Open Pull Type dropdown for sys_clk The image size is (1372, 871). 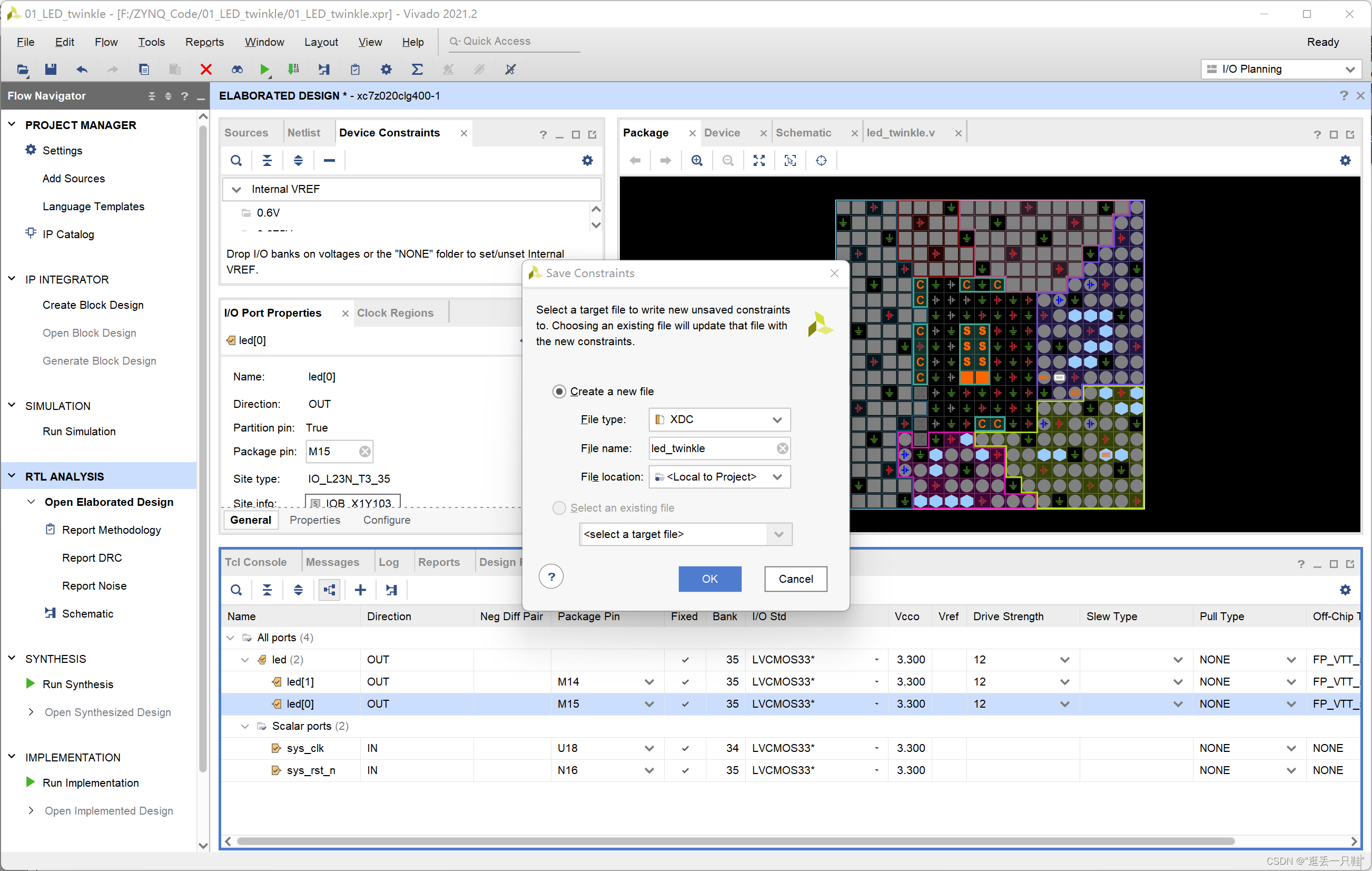click(x=1291, y=748)
